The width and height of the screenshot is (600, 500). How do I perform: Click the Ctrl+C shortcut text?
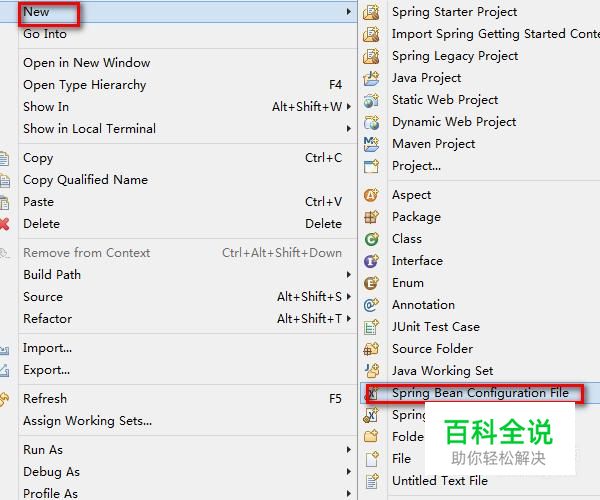coord(323,158)
